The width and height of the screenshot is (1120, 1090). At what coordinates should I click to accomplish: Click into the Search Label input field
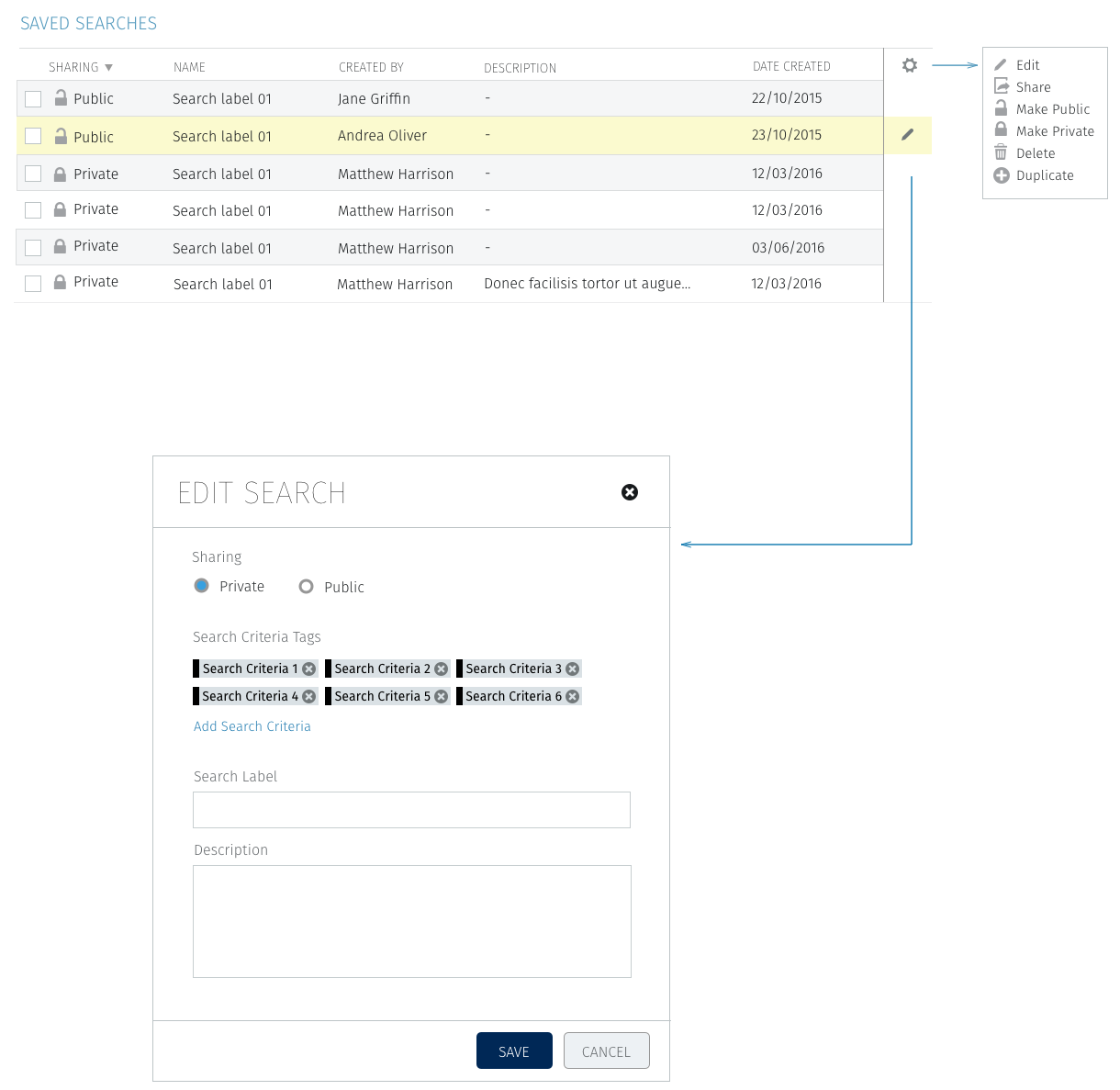click(411, 810)
